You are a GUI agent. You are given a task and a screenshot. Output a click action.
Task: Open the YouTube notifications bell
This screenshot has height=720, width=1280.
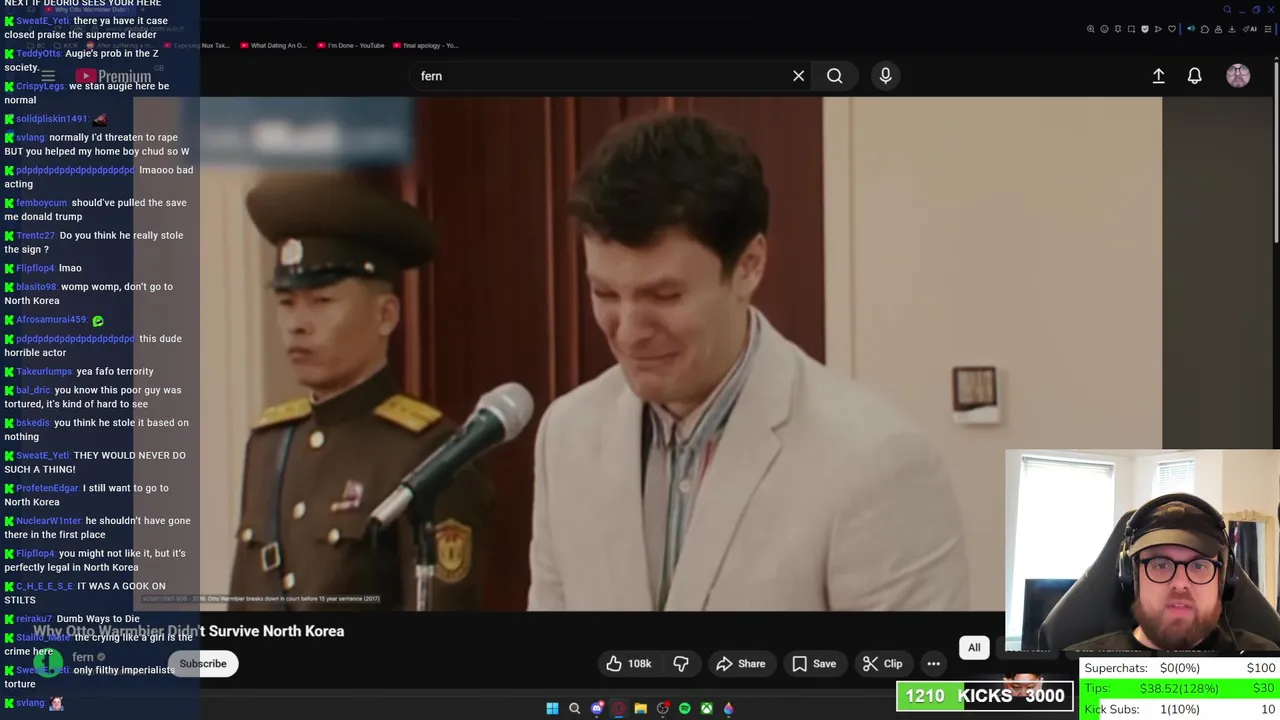coord(1194,76)
